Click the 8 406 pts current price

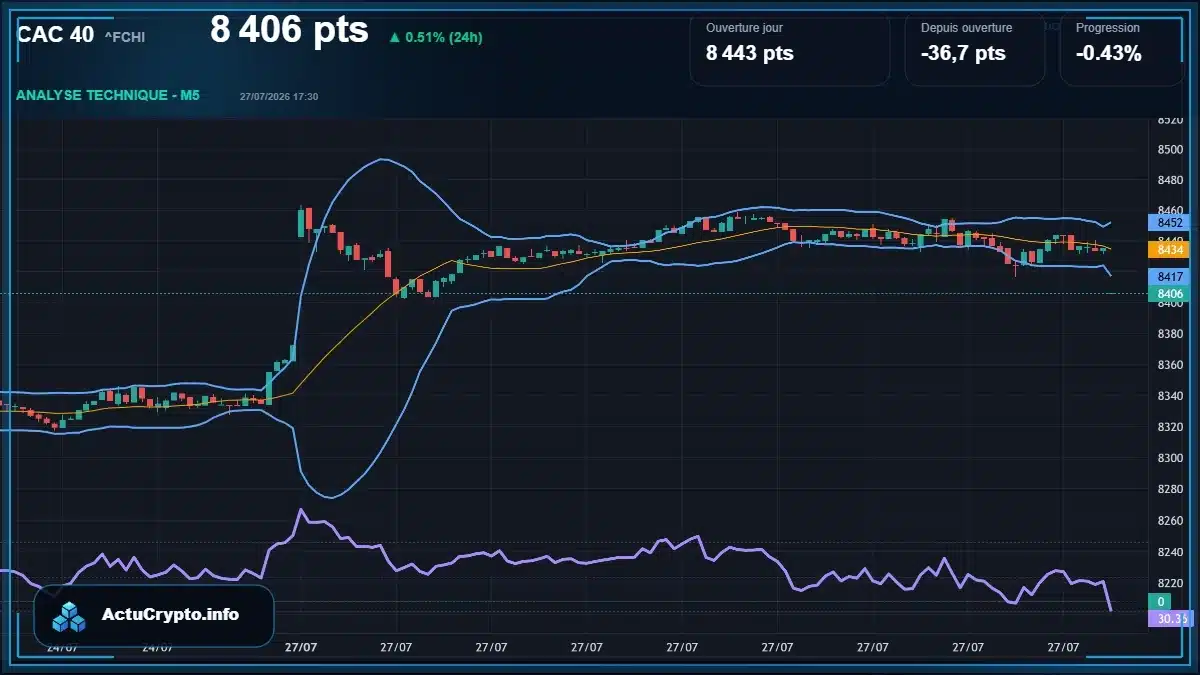[289, 30]
